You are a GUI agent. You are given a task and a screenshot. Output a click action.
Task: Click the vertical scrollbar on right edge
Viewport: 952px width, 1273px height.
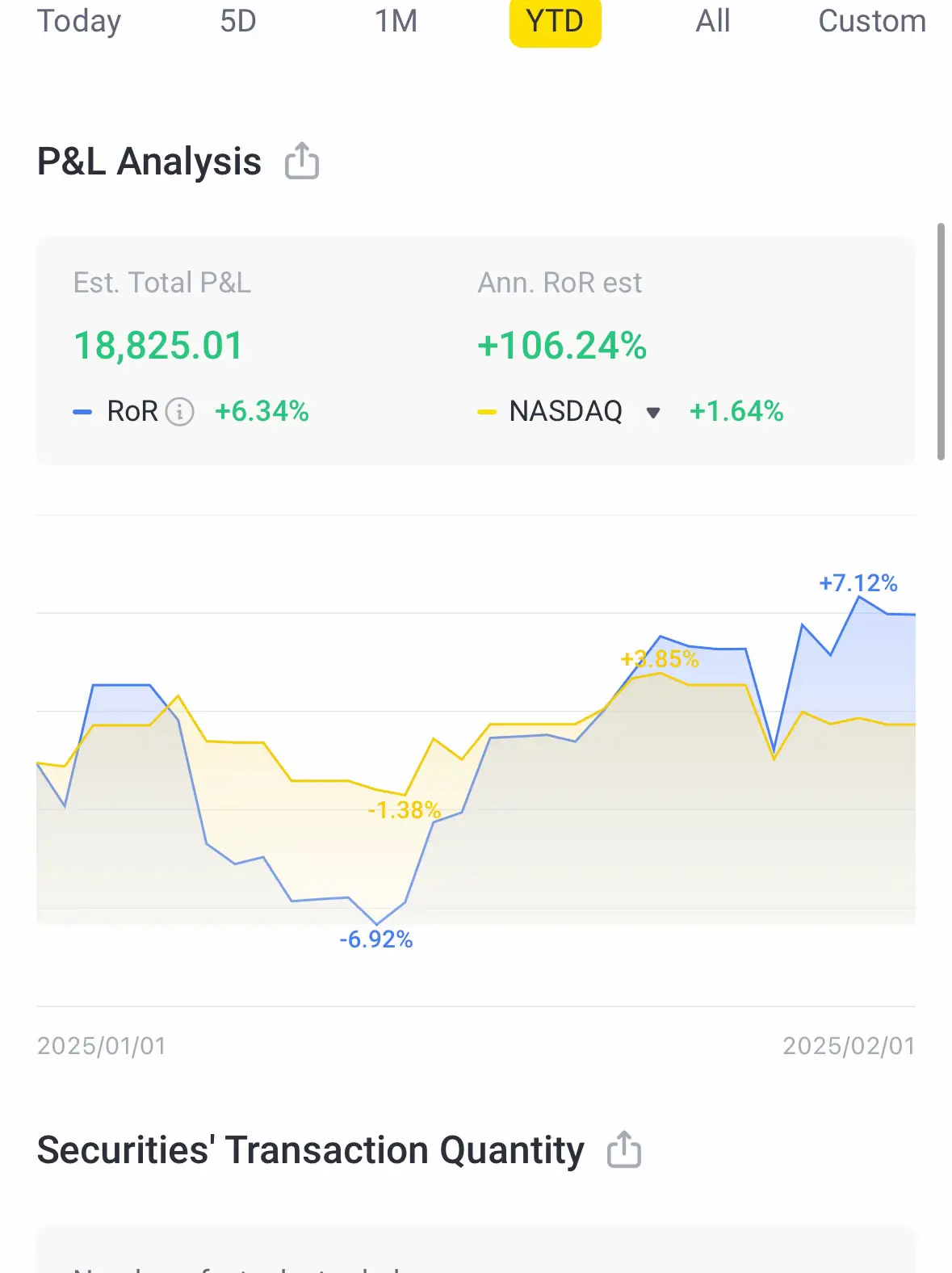(x=941, y=342)
